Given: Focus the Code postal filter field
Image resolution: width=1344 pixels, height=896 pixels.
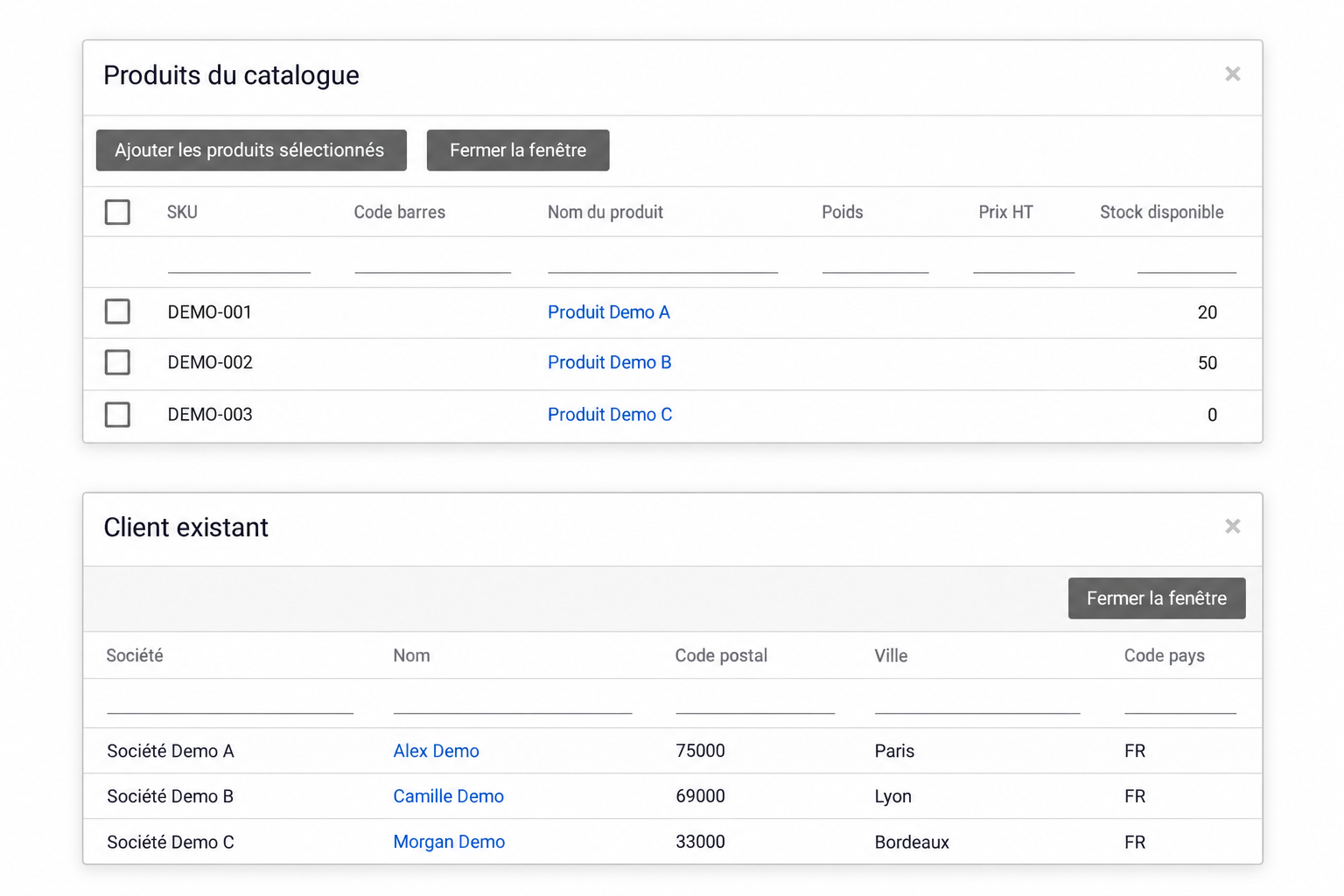Looking at the screenshot, I should pyautogui.click(x=755, y=703).
